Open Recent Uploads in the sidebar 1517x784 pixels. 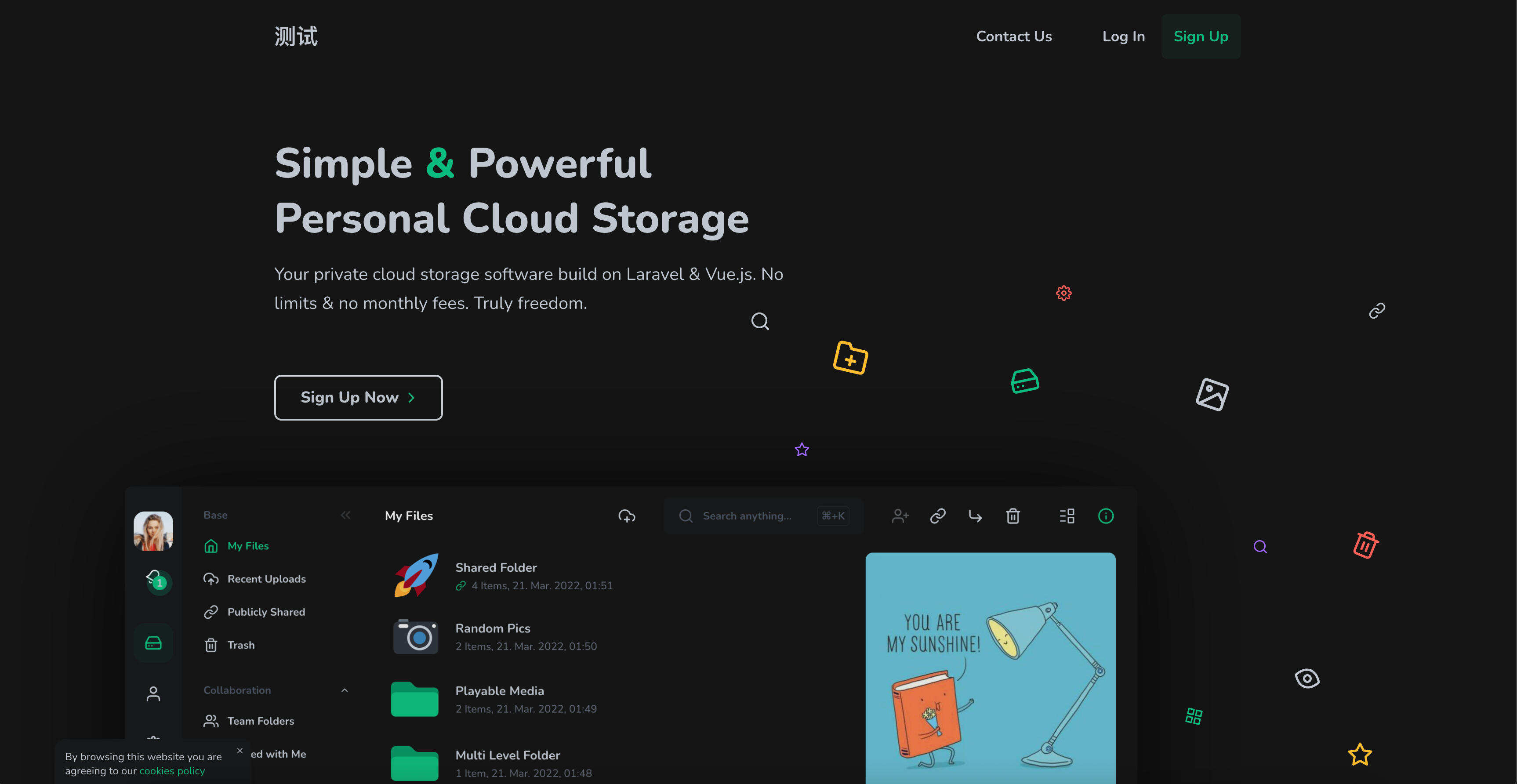point(266,578)
